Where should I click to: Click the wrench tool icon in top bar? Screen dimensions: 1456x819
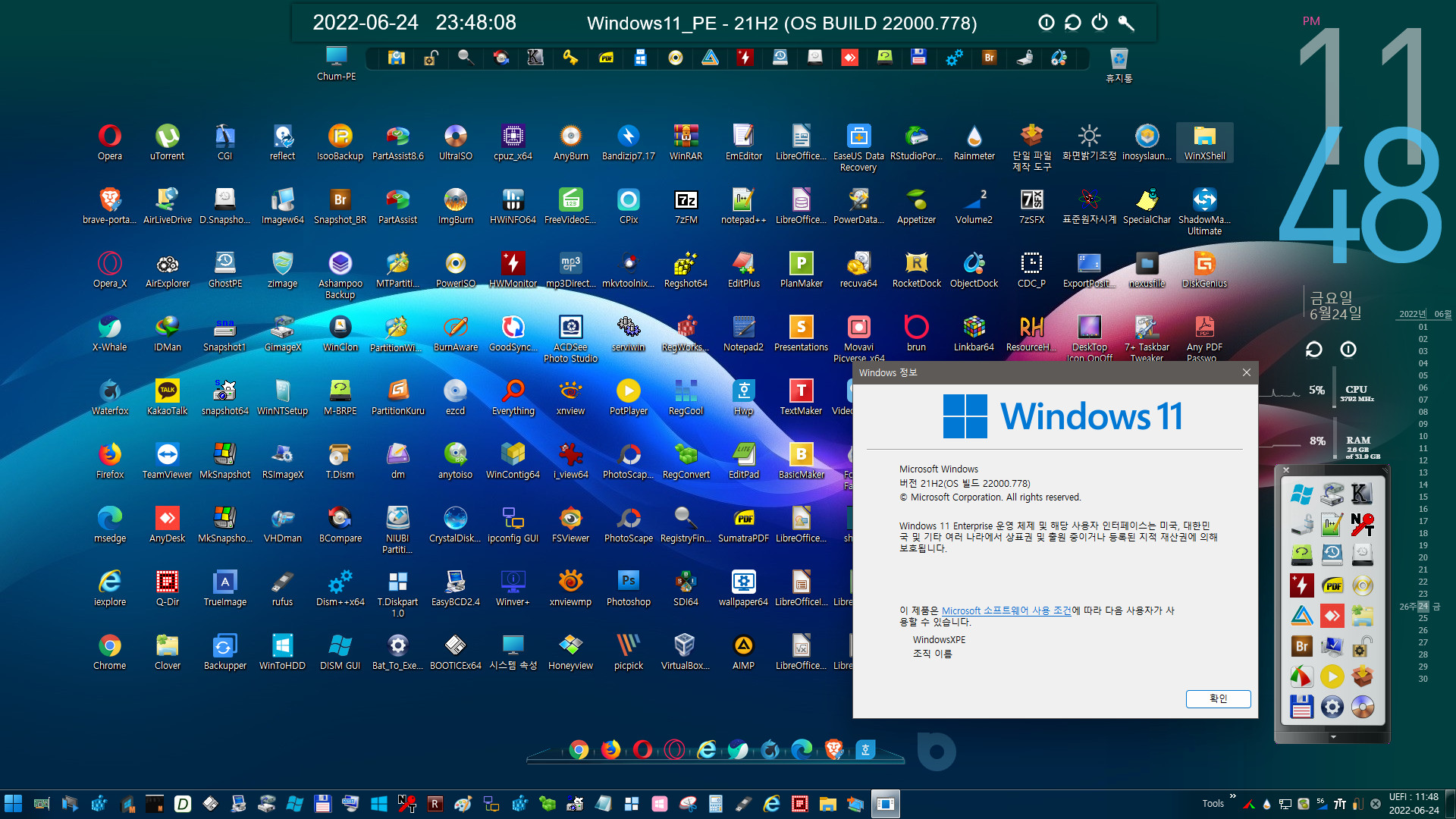1126,23
